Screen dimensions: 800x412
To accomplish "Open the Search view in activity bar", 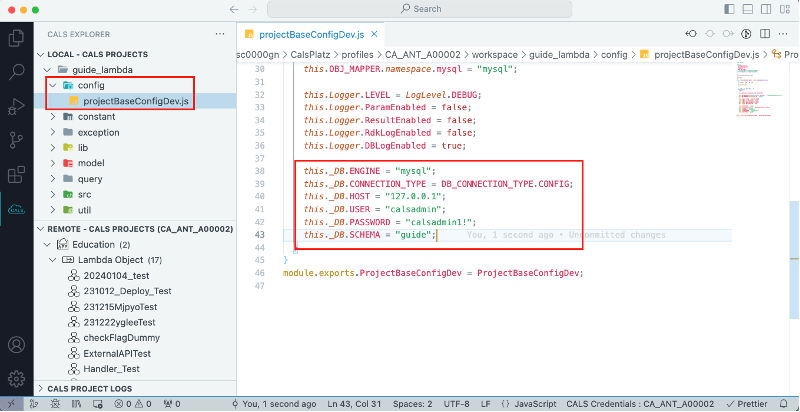I will tap(16, 72).
